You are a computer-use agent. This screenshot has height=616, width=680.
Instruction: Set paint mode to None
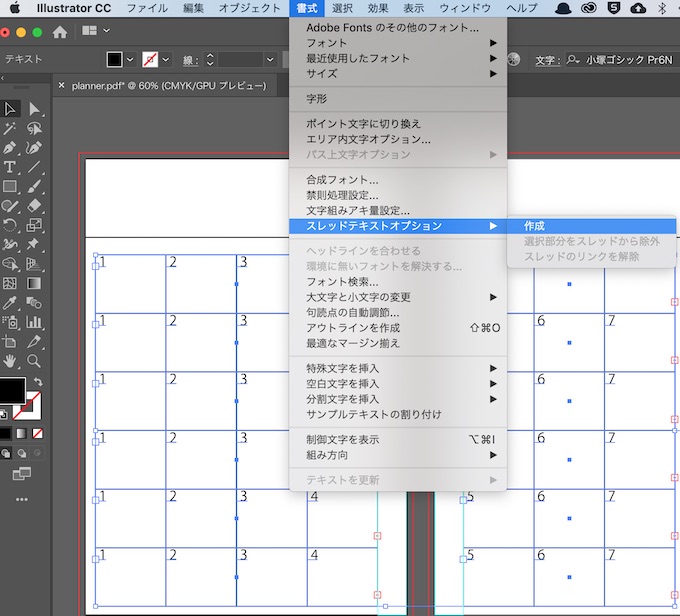click(x=38, y=433)
